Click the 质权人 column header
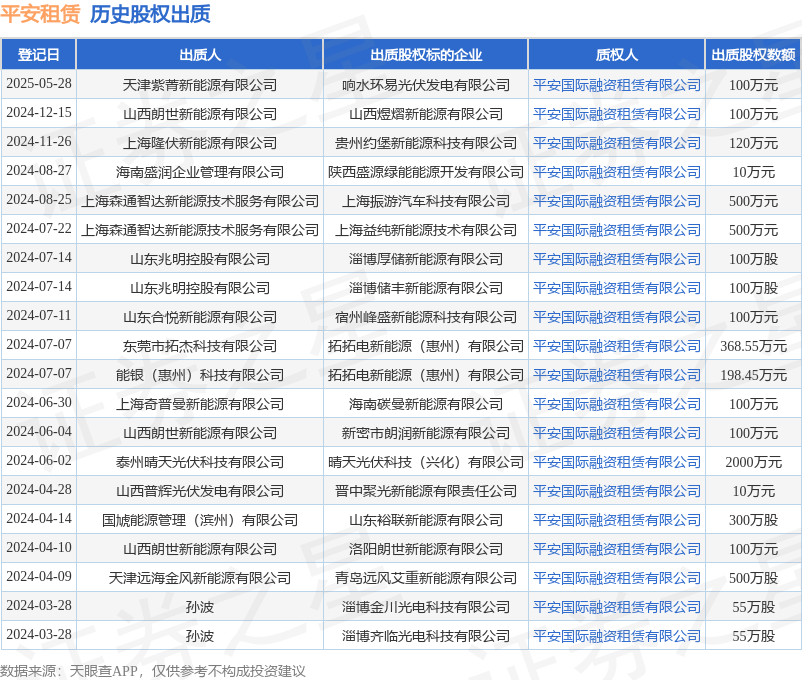 coord(617,55)
